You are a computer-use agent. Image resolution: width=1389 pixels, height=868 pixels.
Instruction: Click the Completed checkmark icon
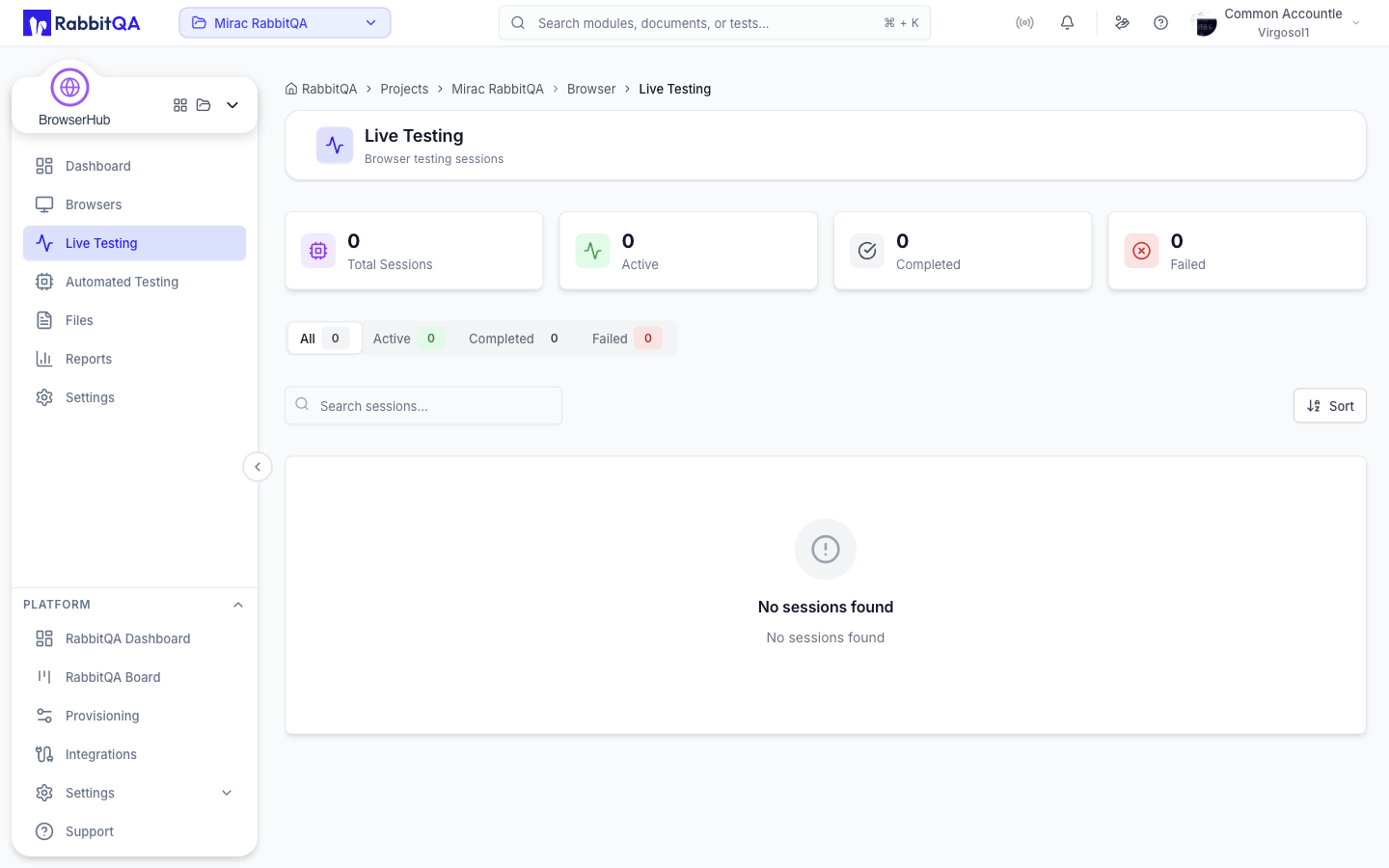(x=867, y=251)
